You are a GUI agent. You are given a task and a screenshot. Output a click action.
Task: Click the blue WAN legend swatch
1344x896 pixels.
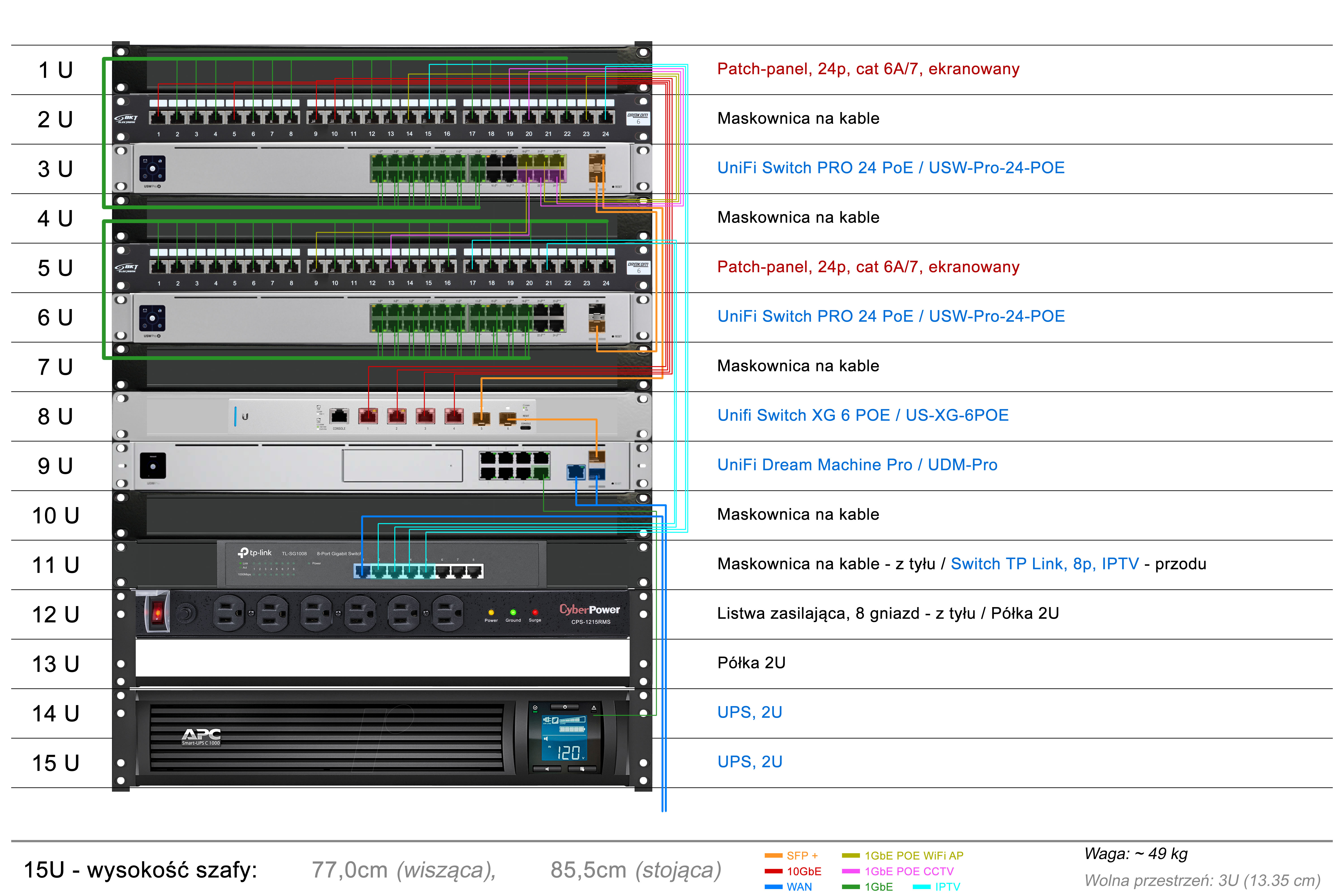pyautogui.click(x=773, y=887)
